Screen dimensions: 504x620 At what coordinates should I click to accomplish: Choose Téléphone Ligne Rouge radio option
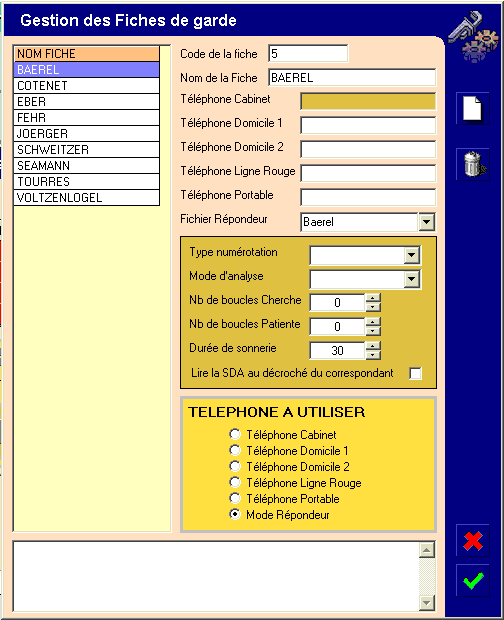coord(235,482)
